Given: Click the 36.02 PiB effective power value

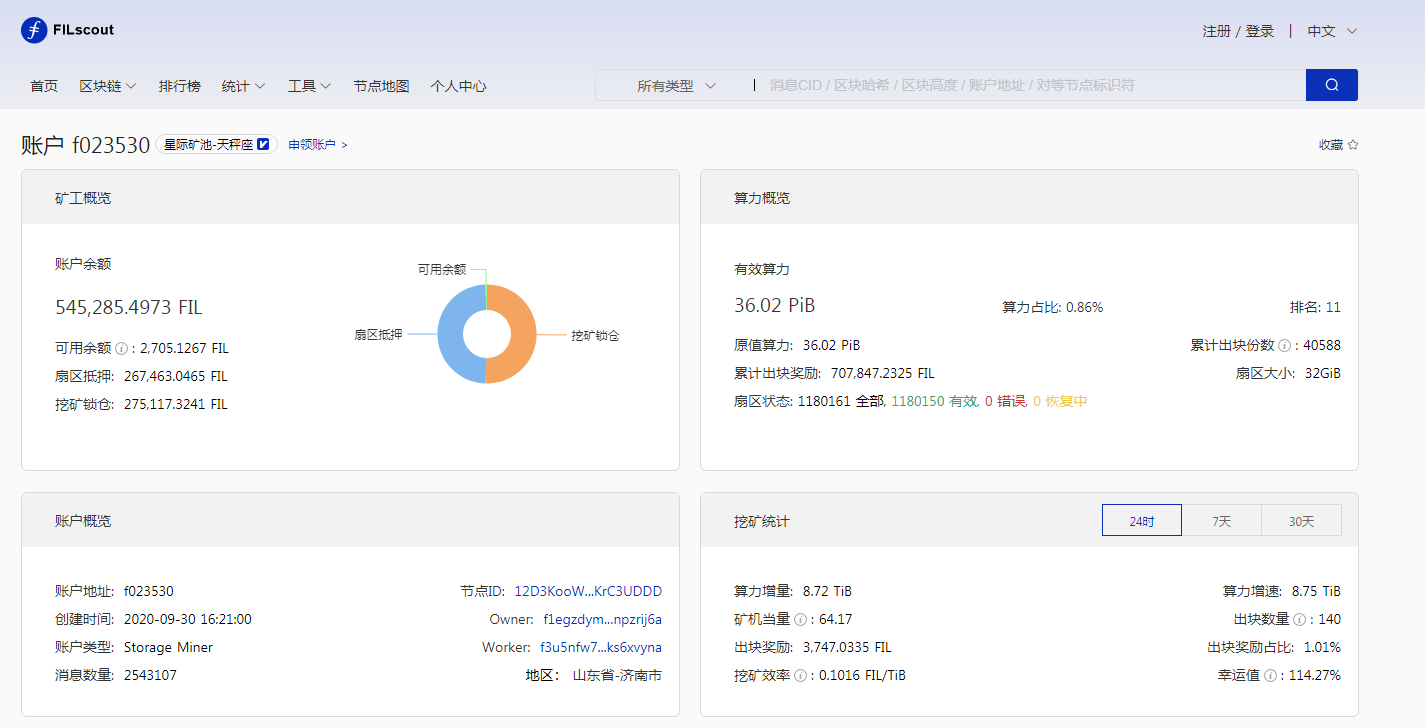Looking at the screenshot, I should [774, 306].
